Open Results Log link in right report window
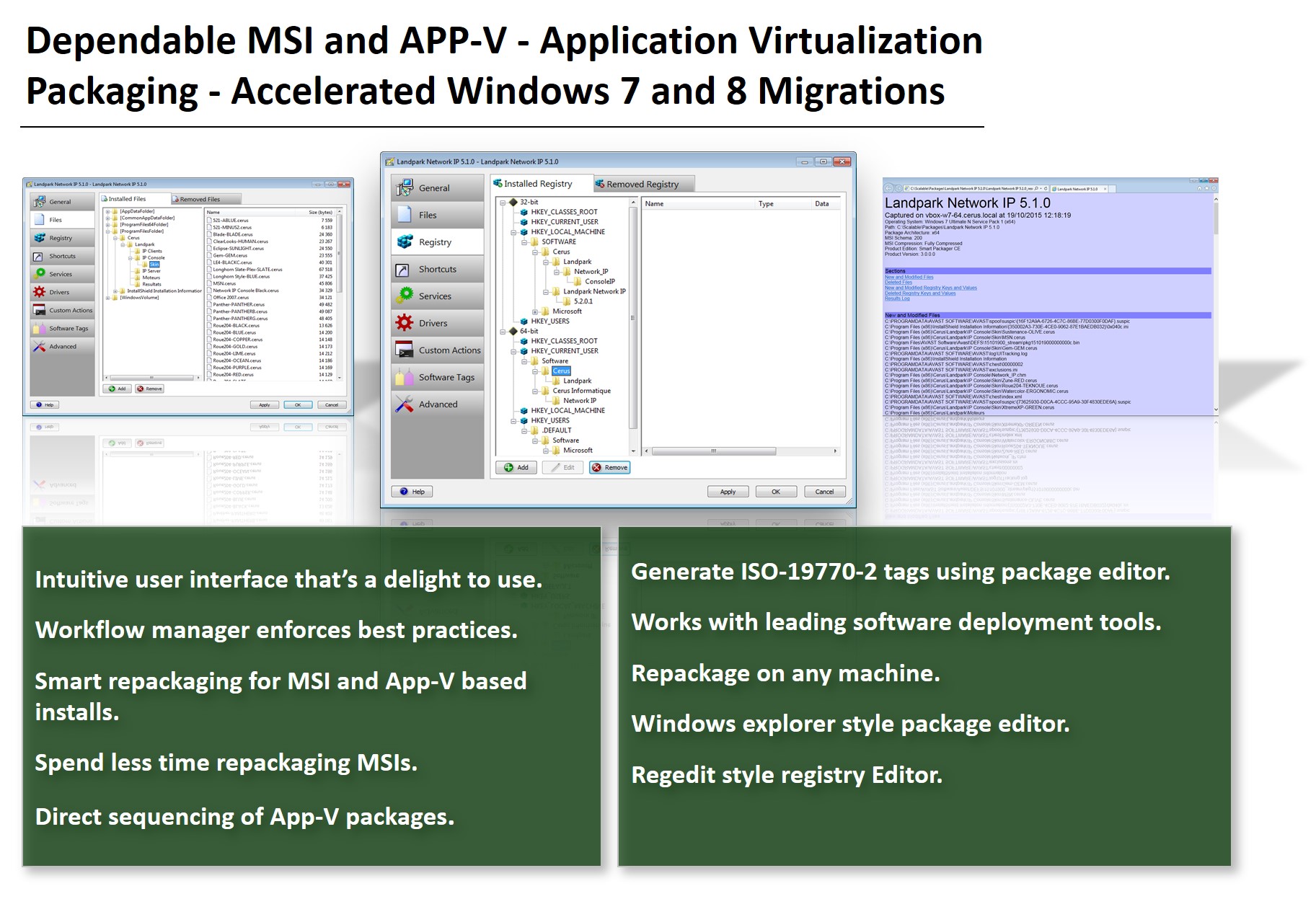This screenshot has height=899, width=1316. (x=897, y=298)
